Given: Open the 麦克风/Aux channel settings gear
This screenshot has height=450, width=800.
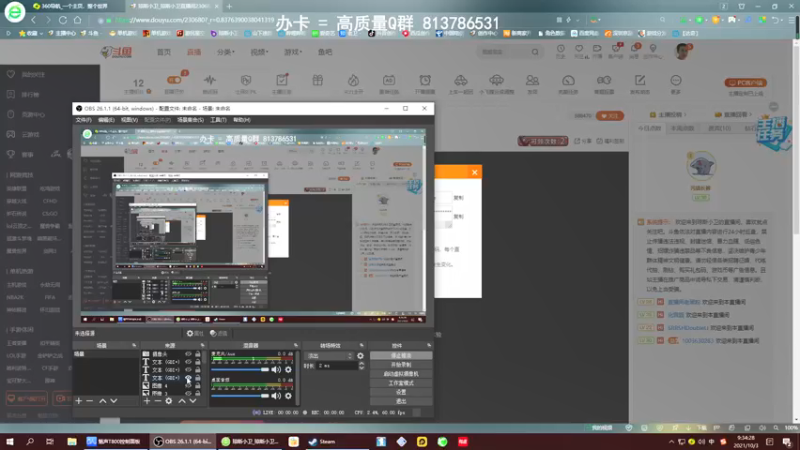Looking at the screenshot, I should click(x=288, y=369).
